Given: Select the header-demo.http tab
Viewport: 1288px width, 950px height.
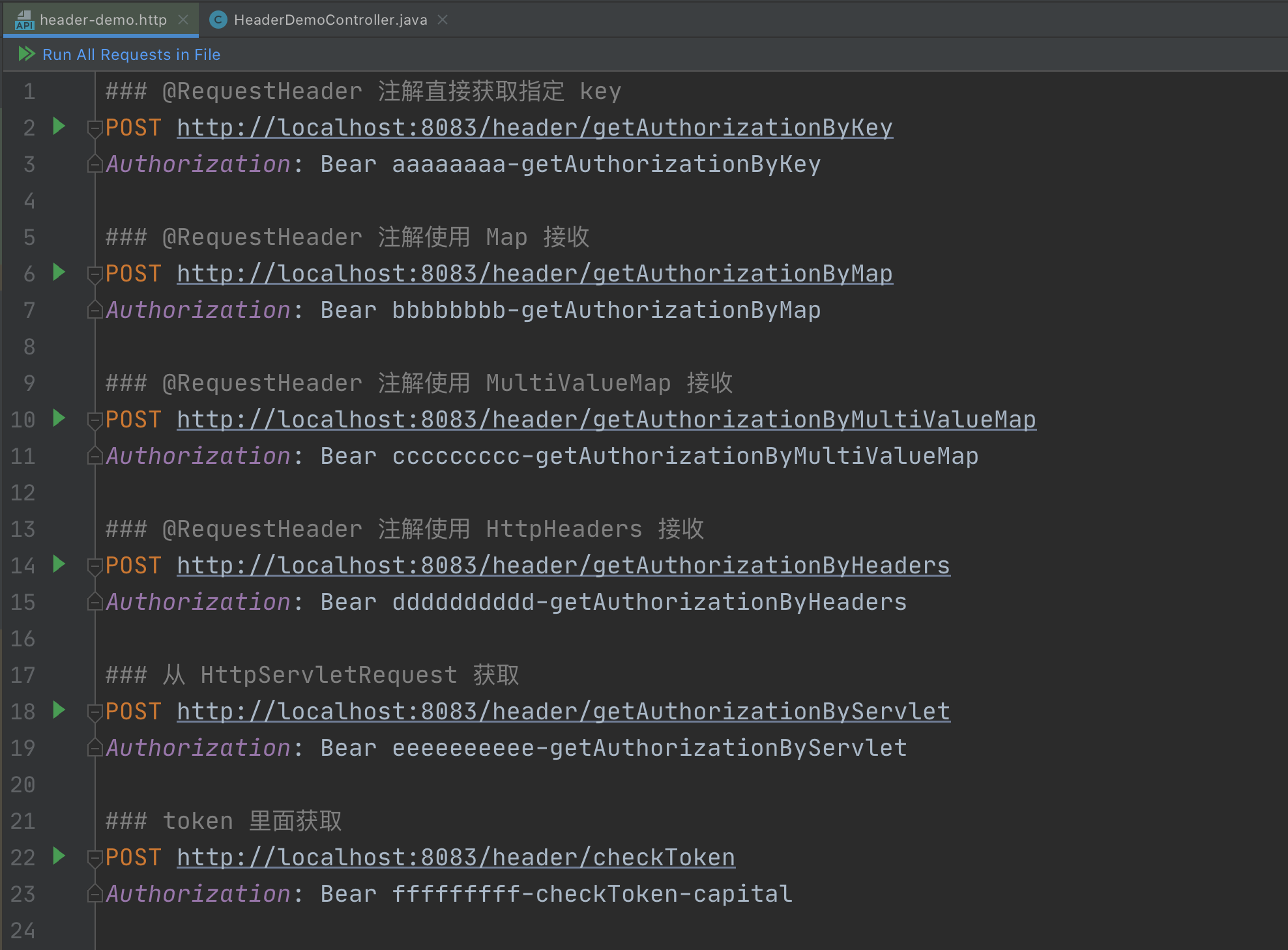Looking at the screenshot, I should 103,20.
